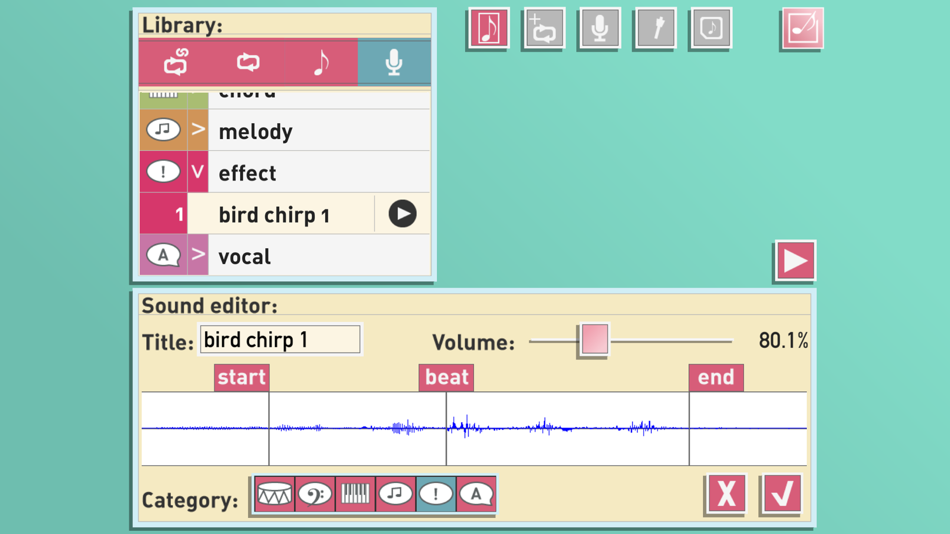Collapse the effect category

click(198, 172)
